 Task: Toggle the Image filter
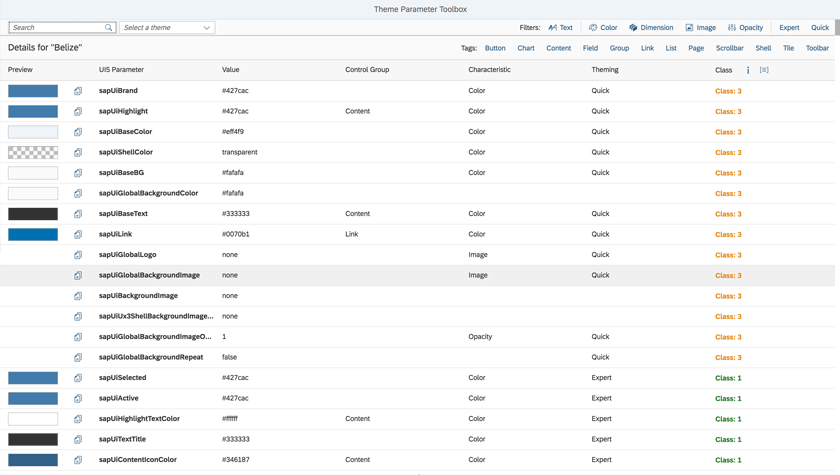pyautogui.click(x=700, y=27)
